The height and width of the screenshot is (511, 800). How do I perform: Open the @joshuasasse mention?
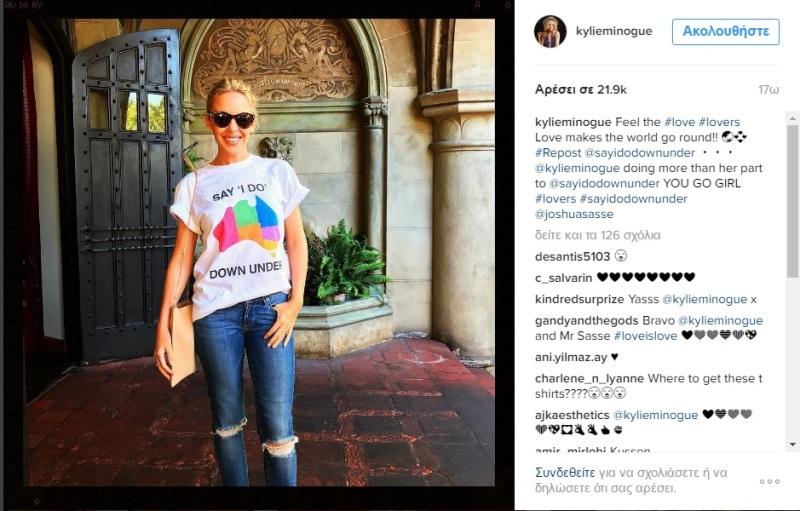574,214
